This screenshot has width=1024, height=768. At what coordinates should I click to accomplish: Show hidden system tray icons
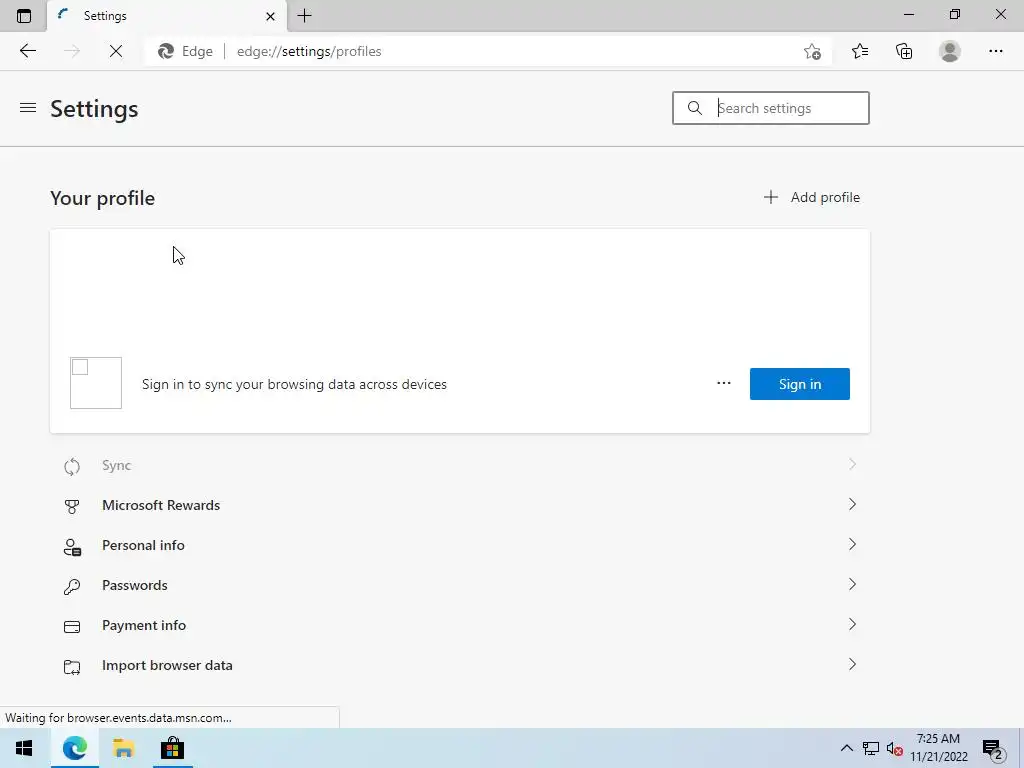point(846,748)
